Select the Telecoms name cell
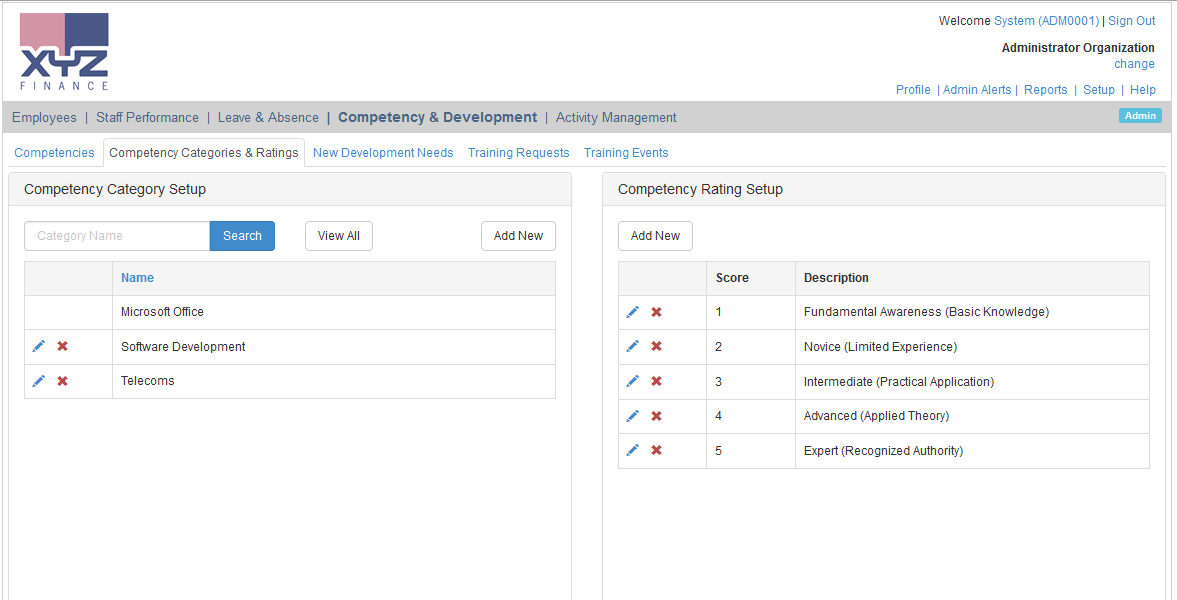Screen dimensions: 1177x600 pos(334,381)
